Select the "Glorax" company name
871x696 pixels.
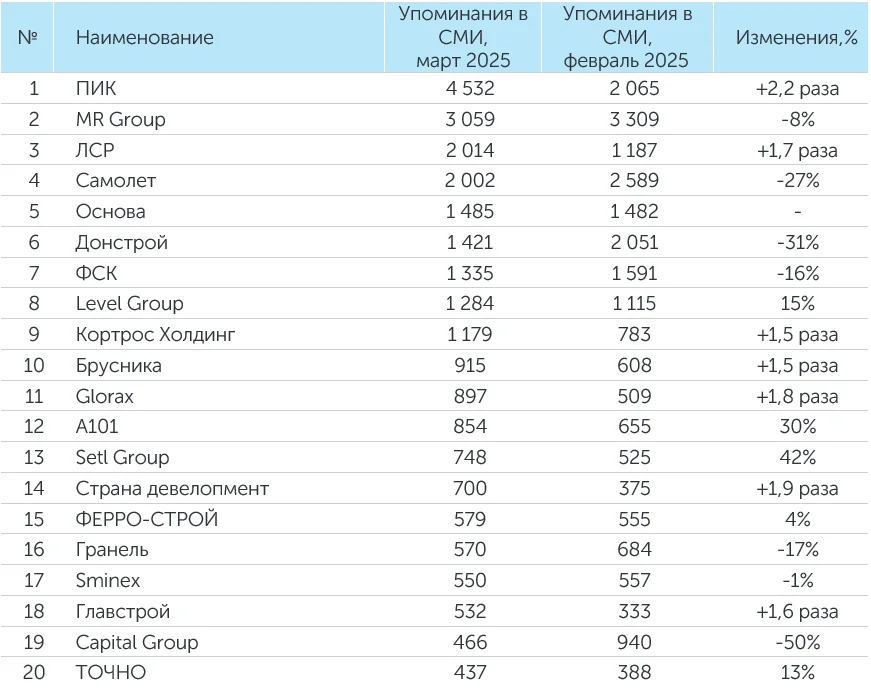[x=104, y=397]
